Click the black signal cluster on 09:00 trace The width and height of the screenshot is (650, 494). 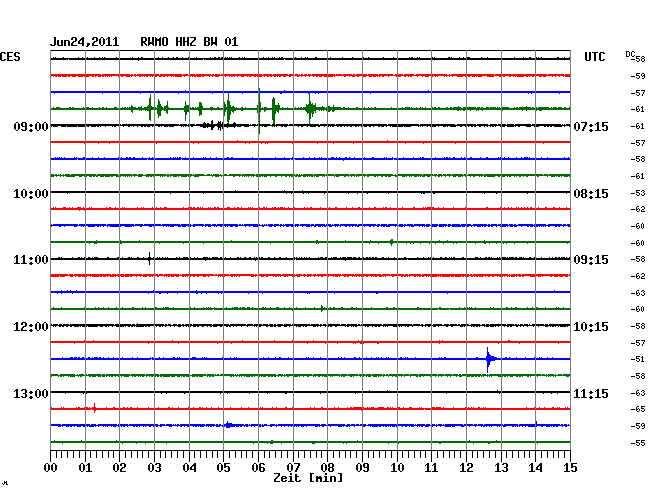pos(218,125)
